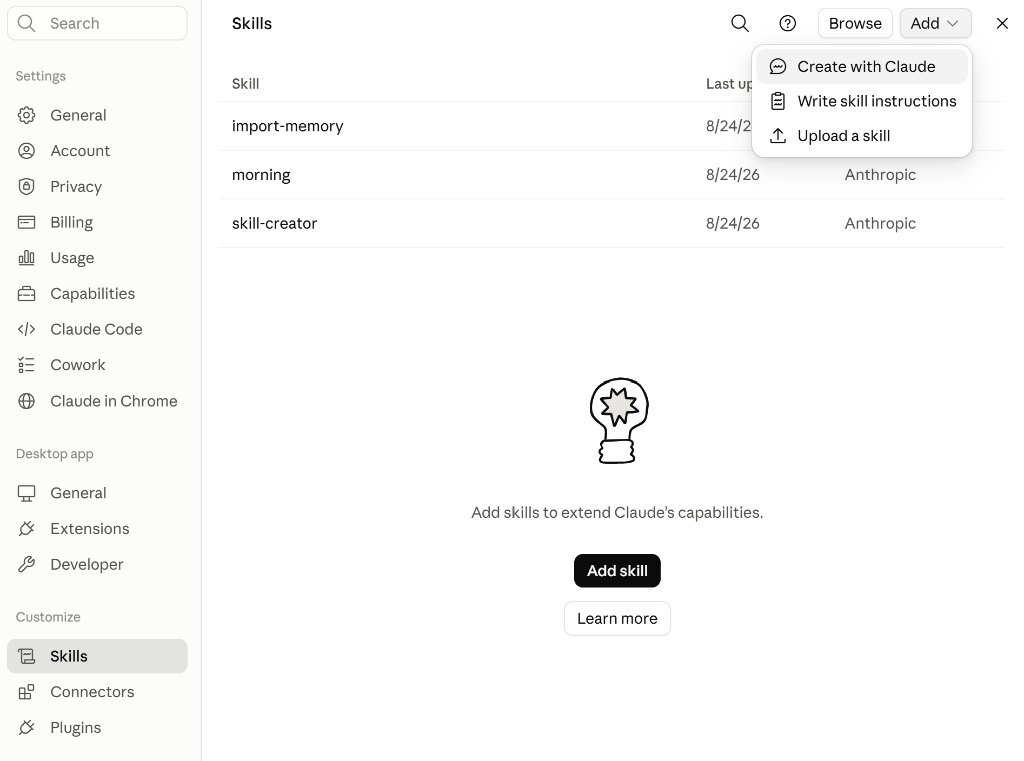
Task: Go to Extensions under Desktop app
Action: point(97,528)
